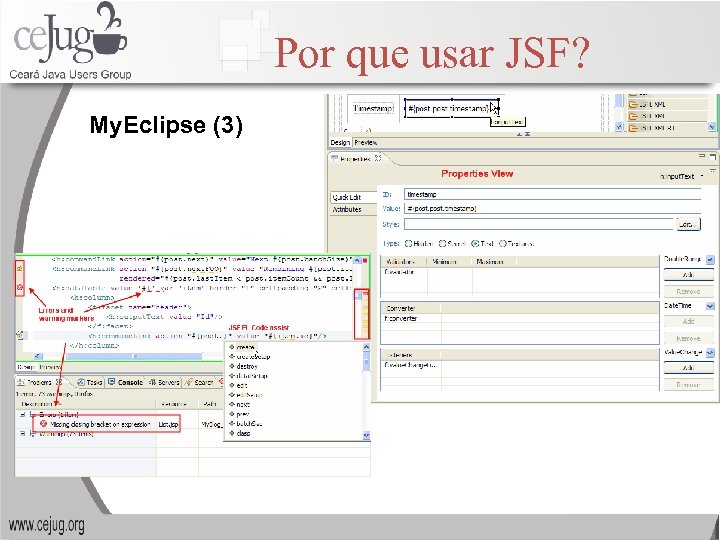Collapse the Warnings group in Problems
720x540 pixels.
22,433
